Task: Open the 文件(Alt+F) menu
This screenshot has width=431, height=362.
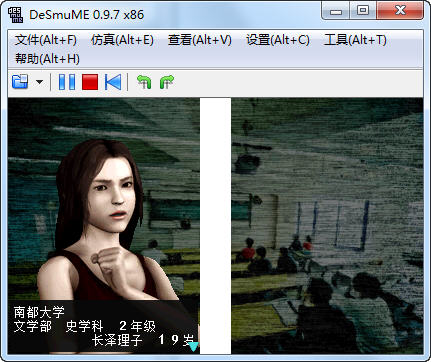Action: 46,40
